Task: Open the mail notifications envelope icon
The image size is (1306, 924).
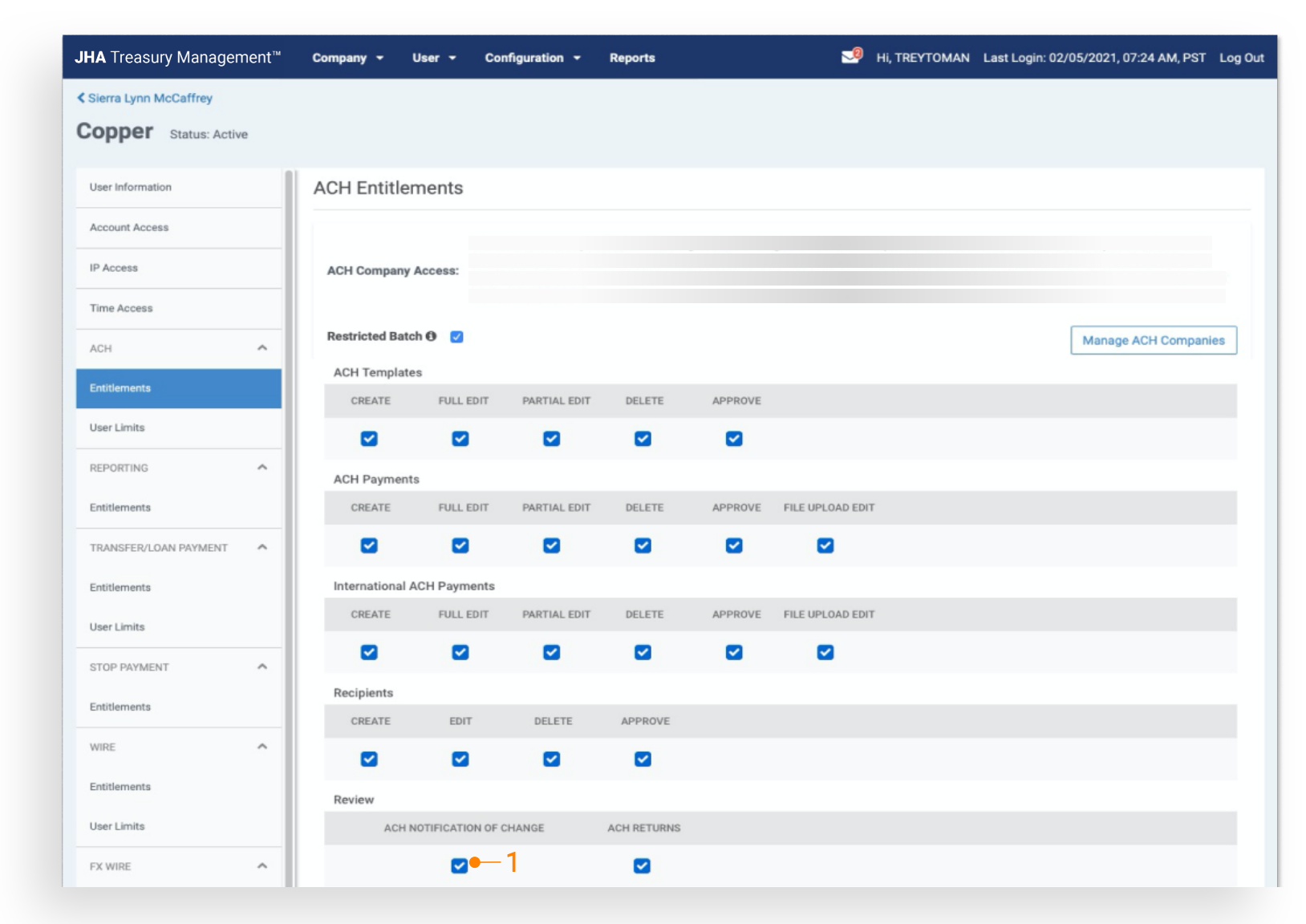Action: coord(850,57)
